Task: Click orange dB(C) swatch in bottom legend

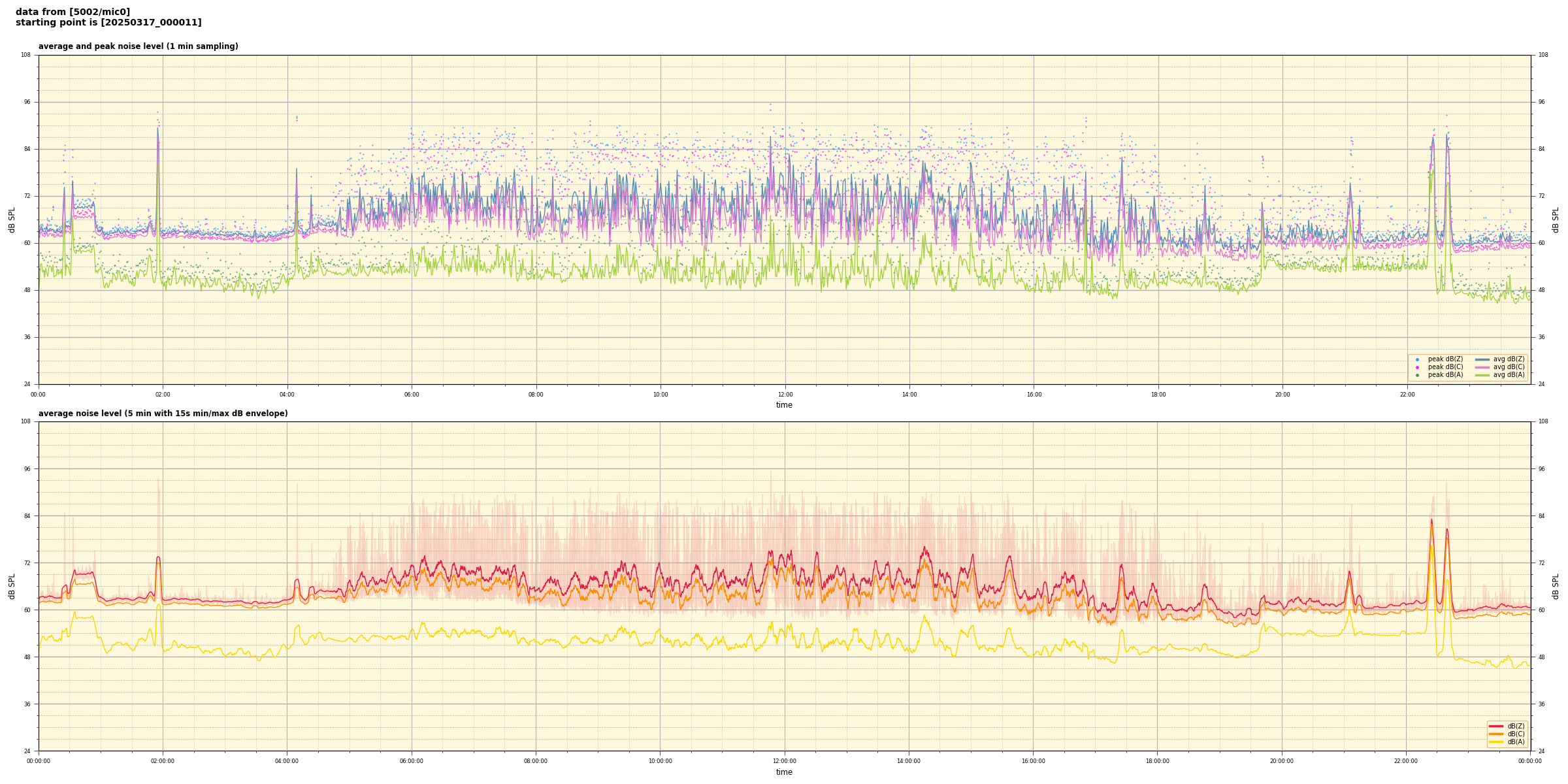Action: coord(1495,734)
